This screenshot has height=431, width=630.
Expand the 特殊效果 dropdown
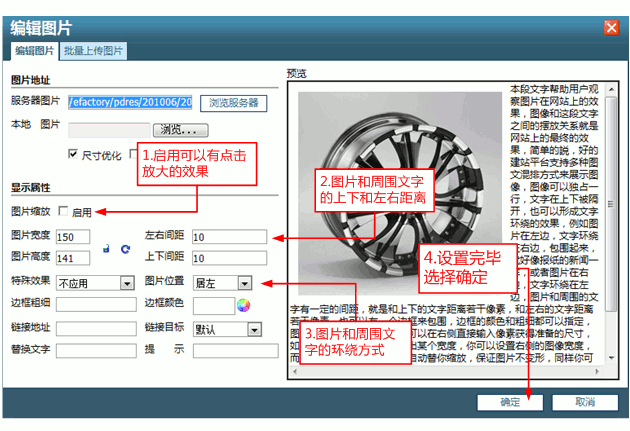click(127, 283)
